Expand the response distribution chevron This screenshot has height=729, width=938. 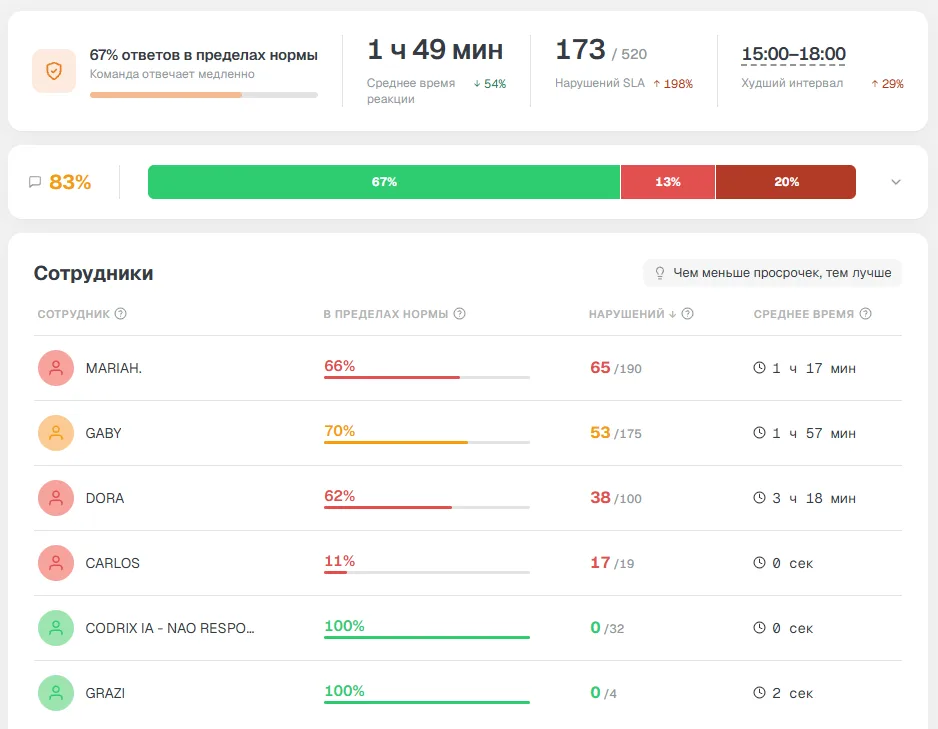pyautogui.click(x=896, y=182)
